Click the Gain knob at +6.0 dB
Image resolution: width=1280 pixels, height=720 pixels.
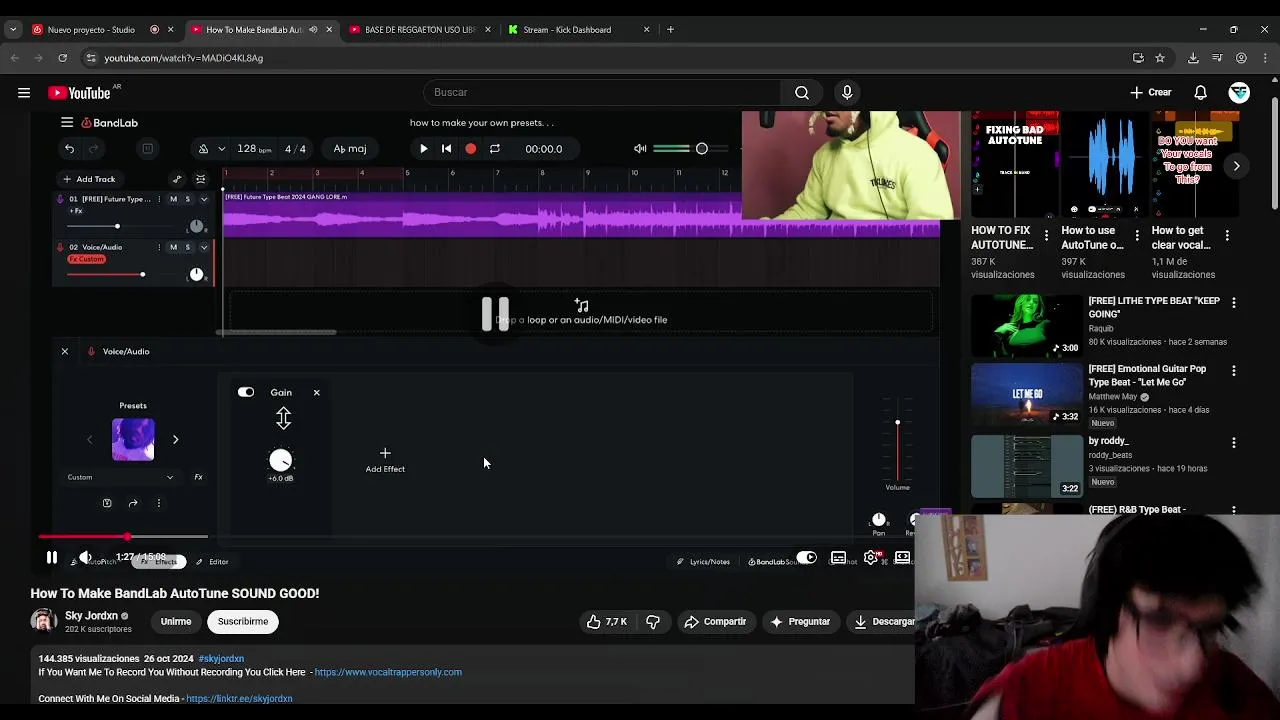[x=281, y=461]
